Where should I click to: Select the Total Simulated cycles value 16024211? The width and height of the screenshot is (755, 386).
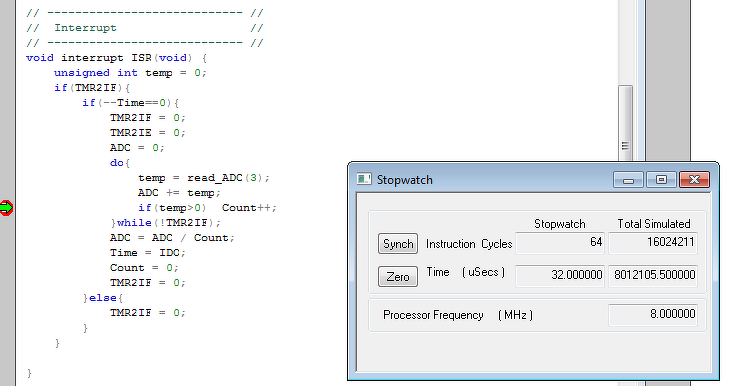tap(653, 243)
